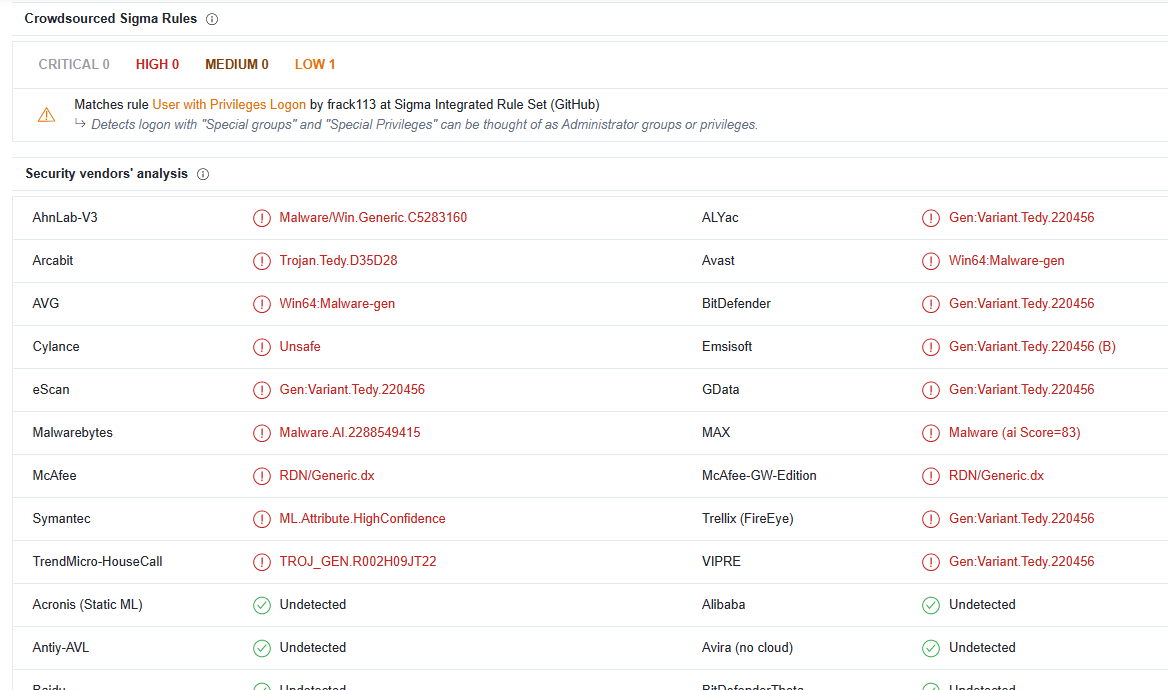This screenshot has width=1168, height=690.
Task: Click Security vendors' analysis heading
Action: 107,174
